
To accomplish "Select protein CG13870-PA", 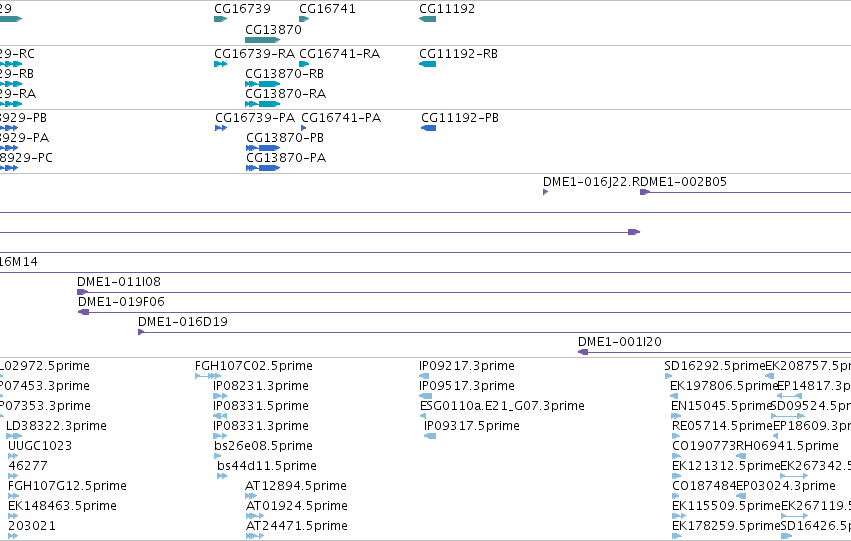I will (286, 158).
